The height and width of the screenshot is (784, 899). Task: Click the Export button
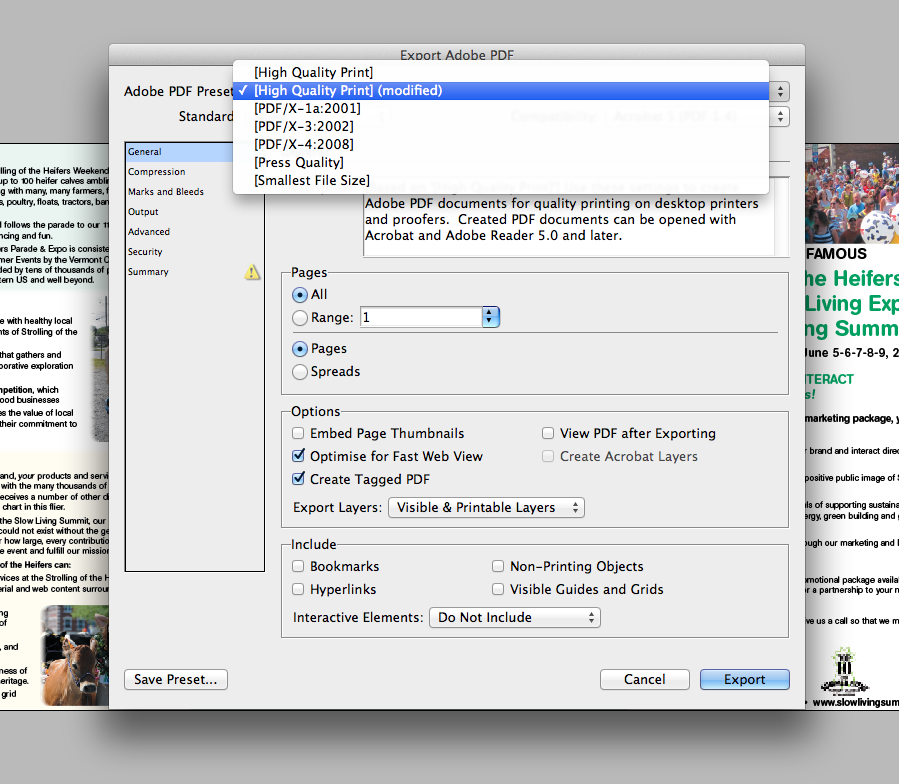[744, 680]
